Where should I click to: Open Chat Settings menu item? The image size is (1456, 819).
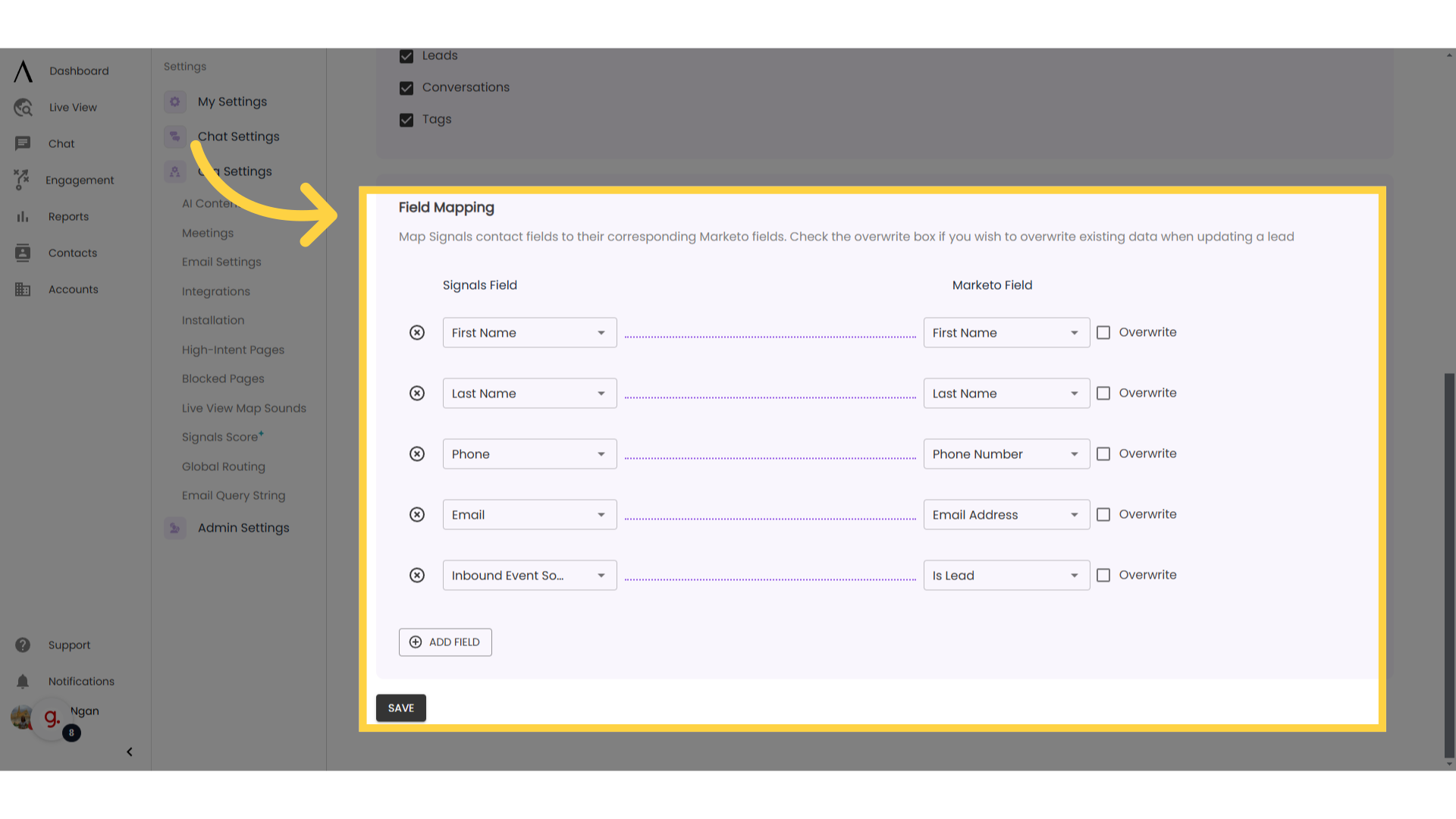(238, 135)
